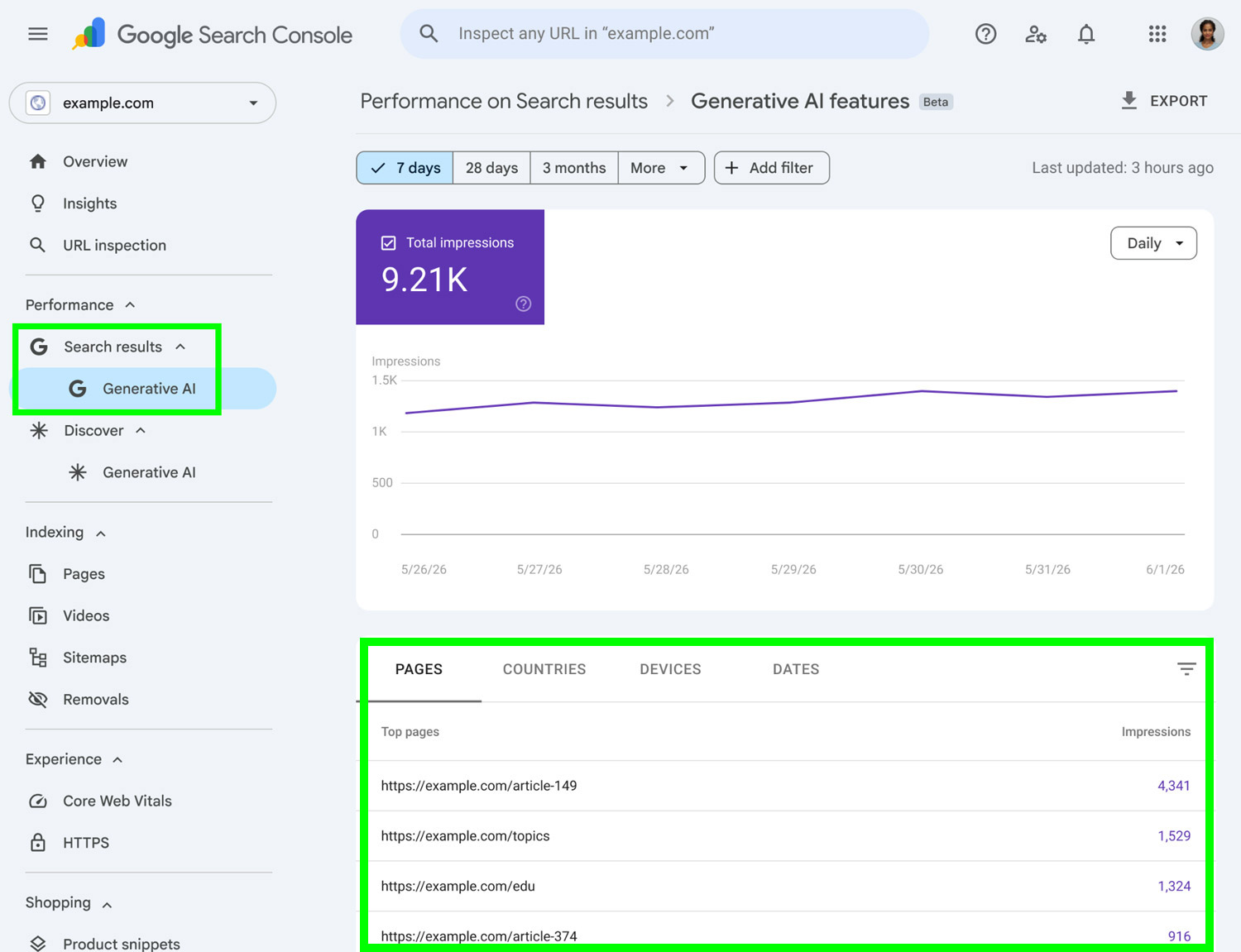Open the account profile avatar
The image size is (1241, 952).
[1207, 34]
